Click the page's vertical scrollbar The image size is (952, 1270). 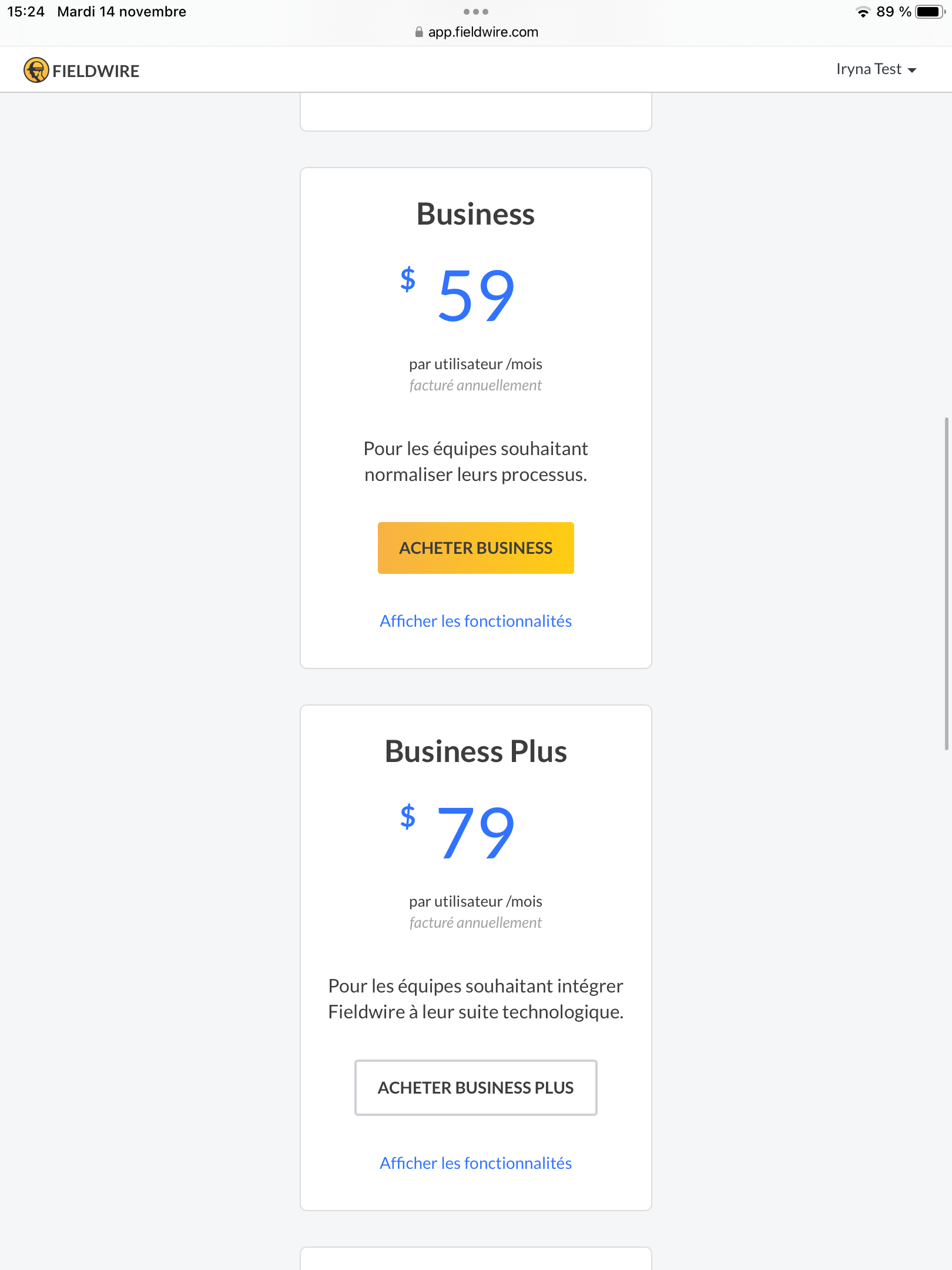tap(947, 584)
